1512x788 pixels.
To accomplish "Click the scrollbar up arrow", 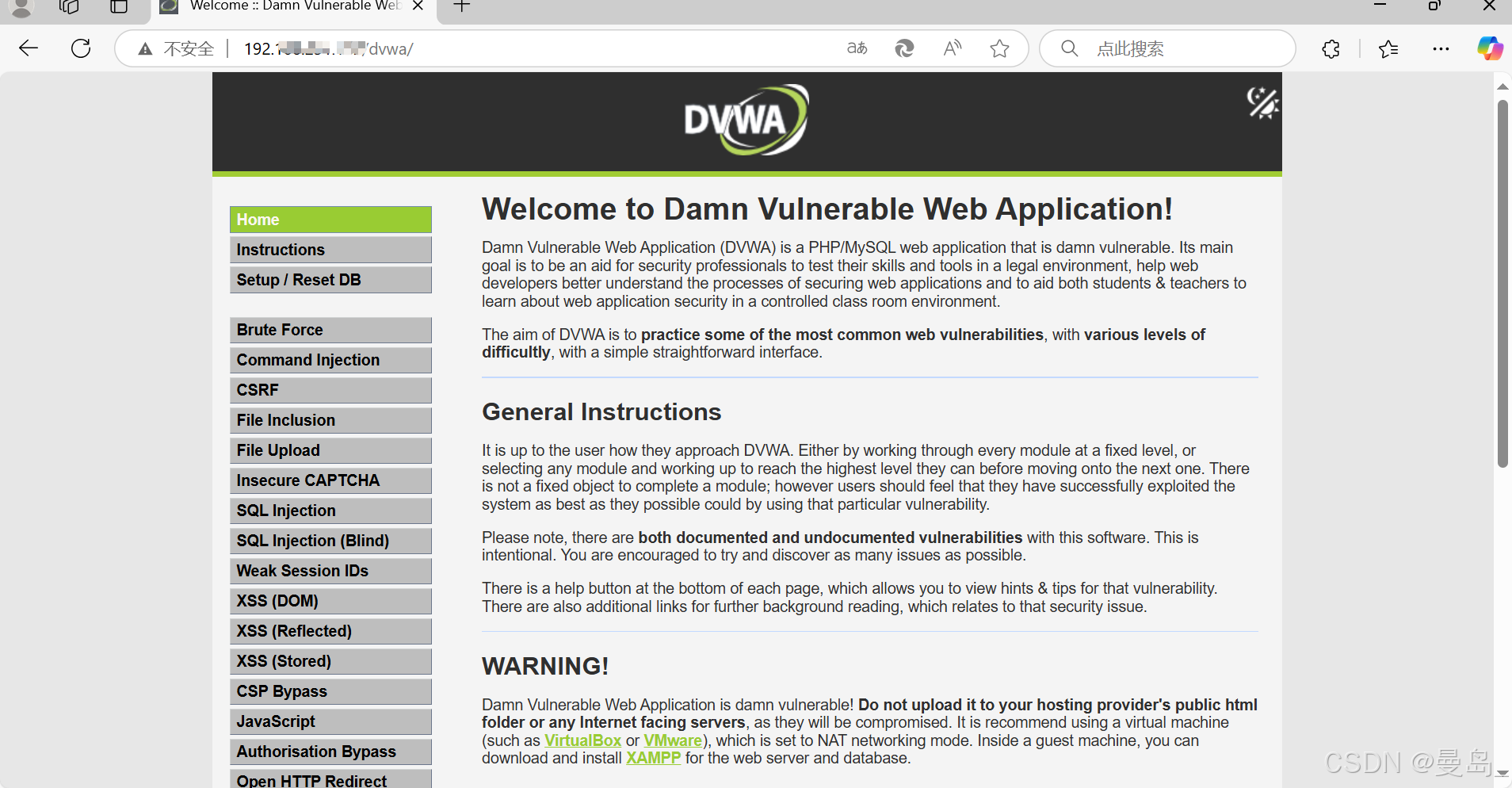I will (1502, 86).
